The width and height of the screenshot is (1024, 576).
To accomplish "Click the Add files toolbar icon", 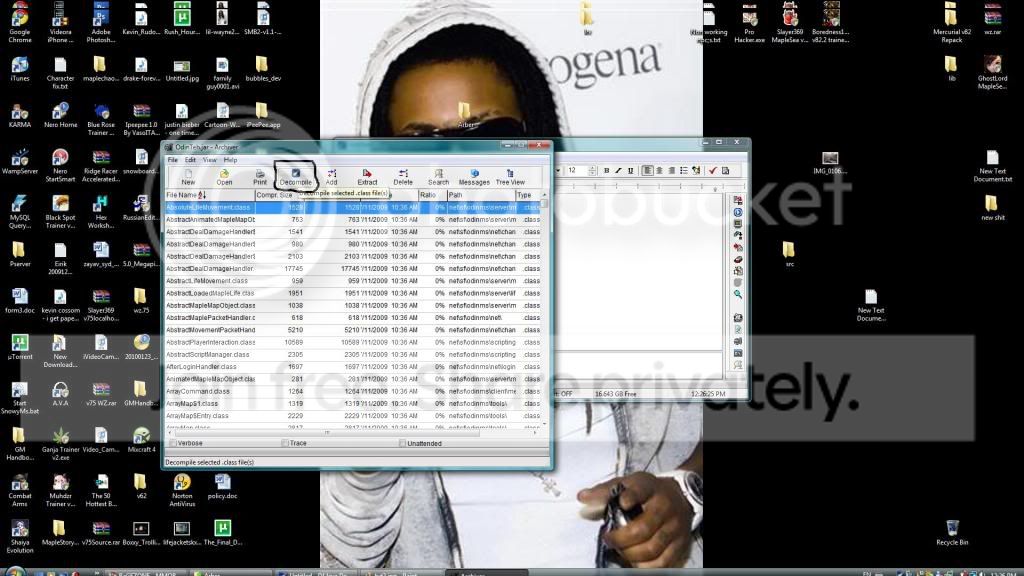I will coord(331,176).
